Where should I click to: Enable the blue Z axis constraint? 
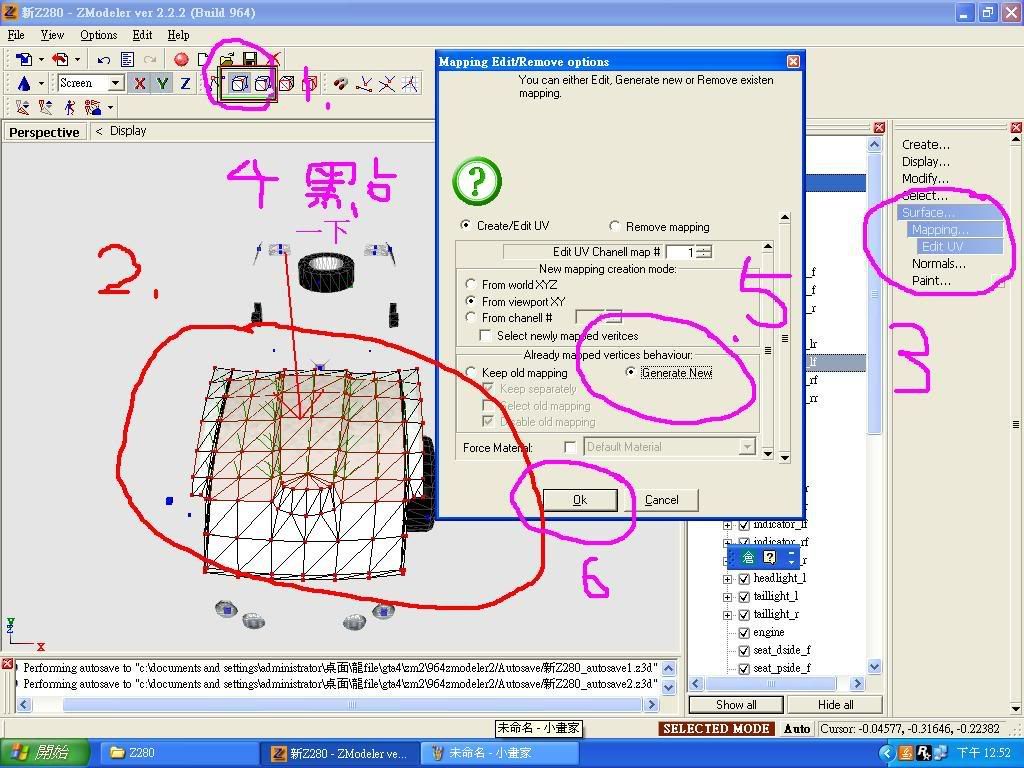(x=185, y=84)
